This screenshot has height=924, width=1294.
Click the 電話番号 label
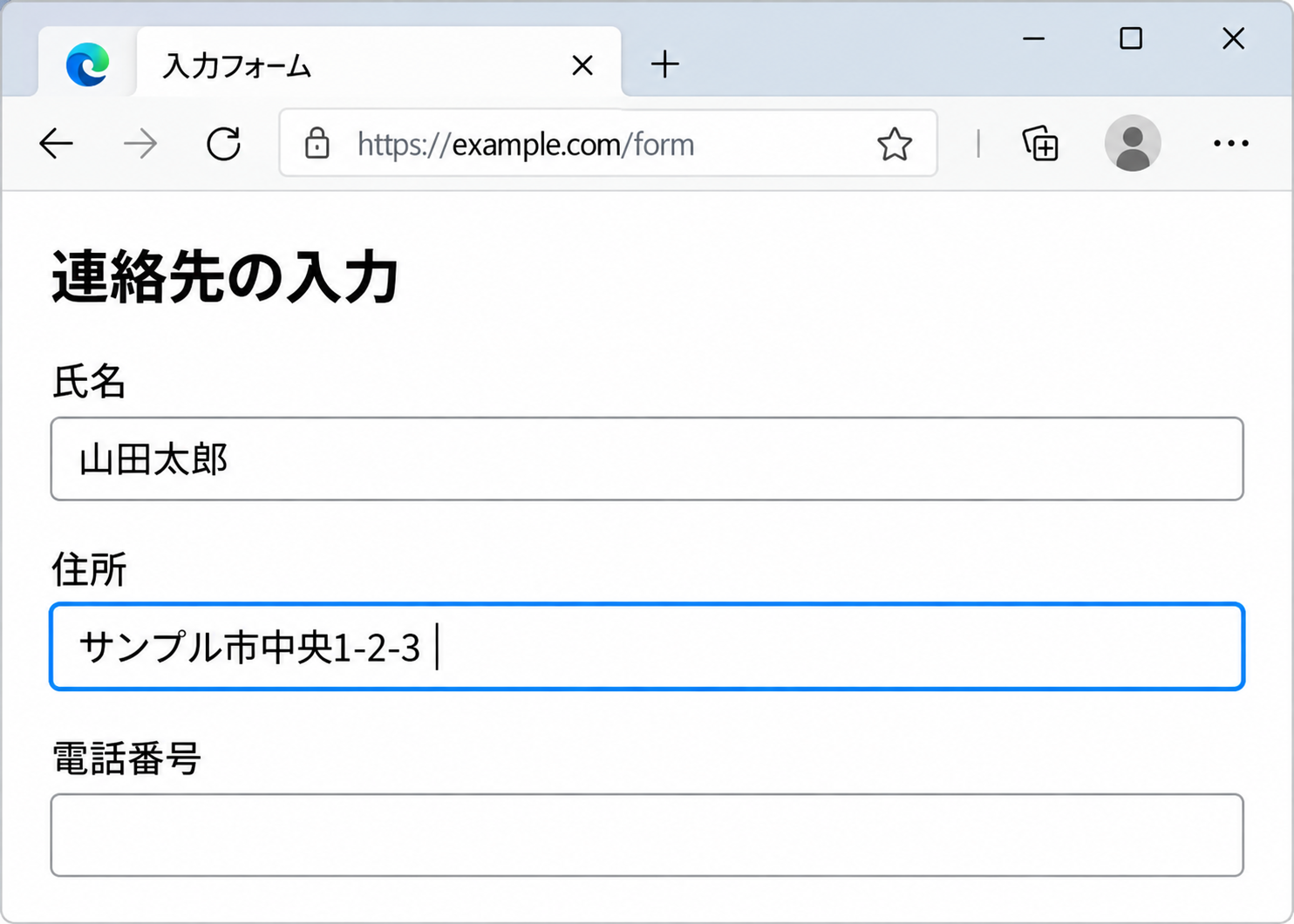[x=126, y=758]
